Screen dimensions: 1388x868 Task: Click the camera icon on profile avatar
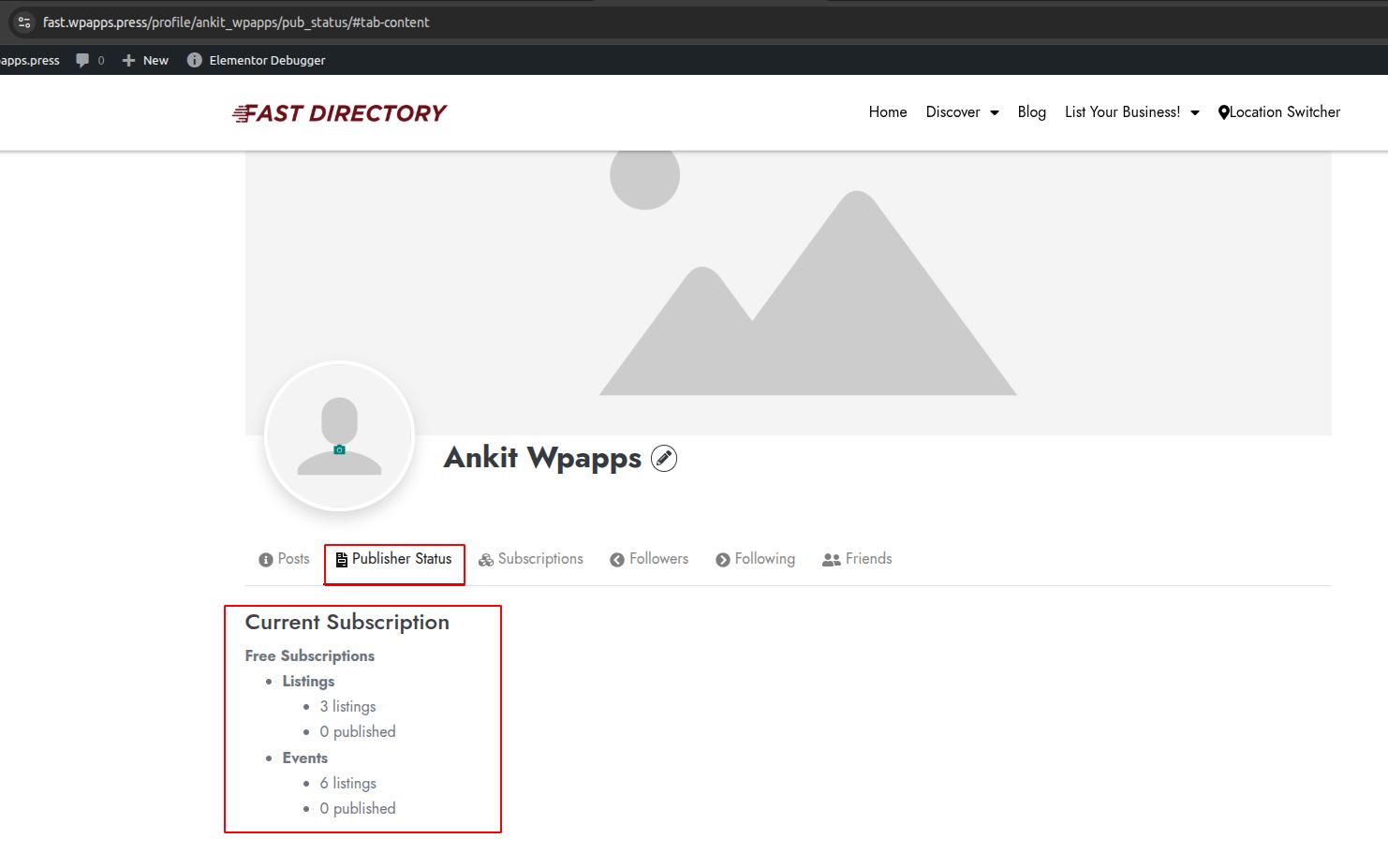[339, 450]
